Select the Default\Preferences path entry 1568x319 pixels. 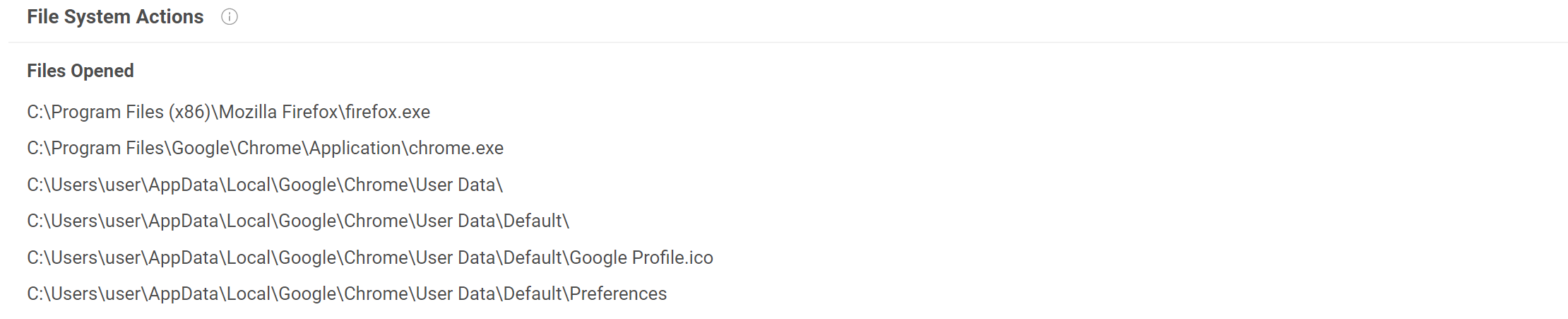click(x=347, y=294)
